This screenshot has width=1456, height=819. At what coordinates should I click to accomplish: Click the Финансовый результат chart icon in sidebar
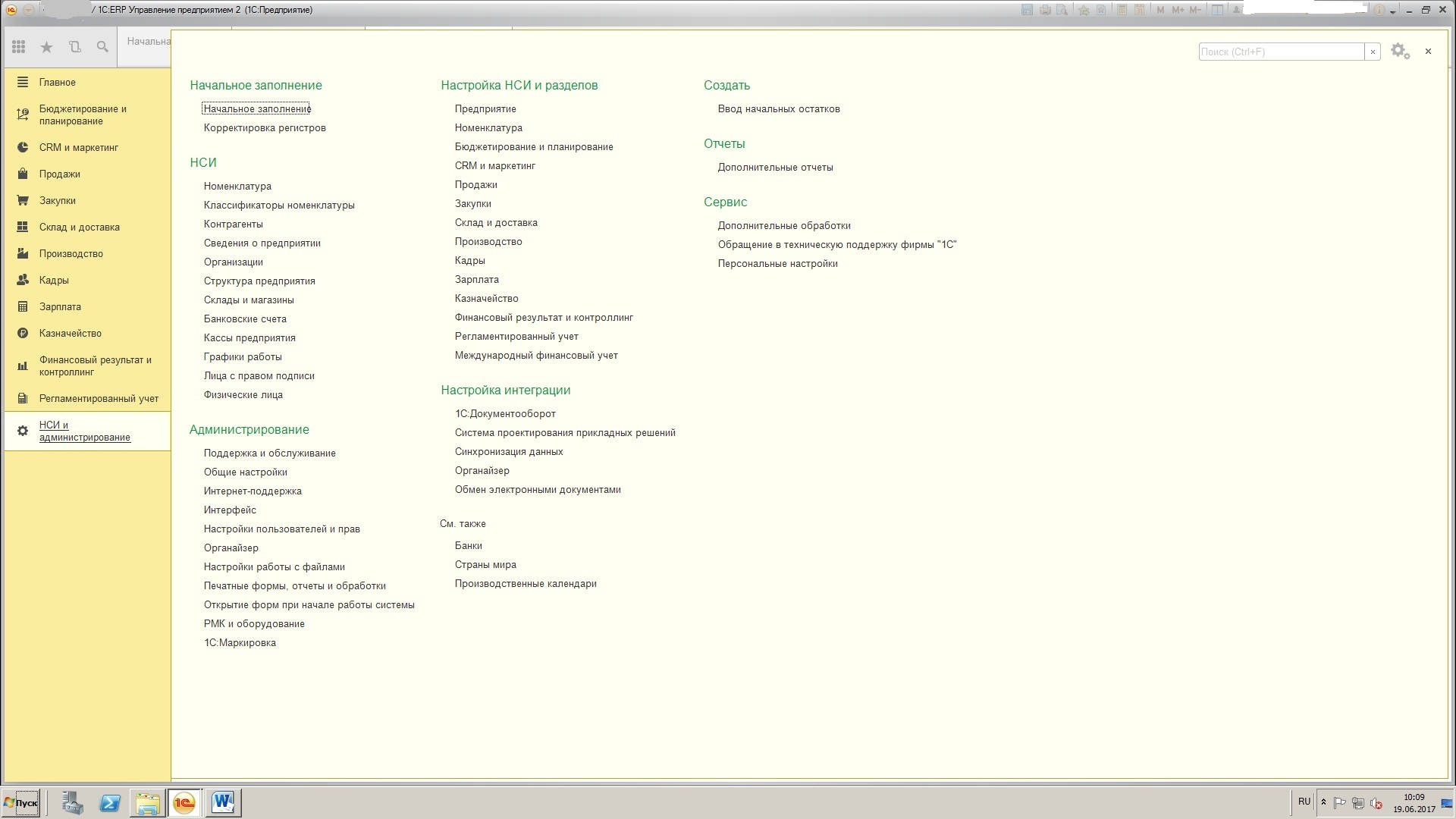click(x=23, y=366)
